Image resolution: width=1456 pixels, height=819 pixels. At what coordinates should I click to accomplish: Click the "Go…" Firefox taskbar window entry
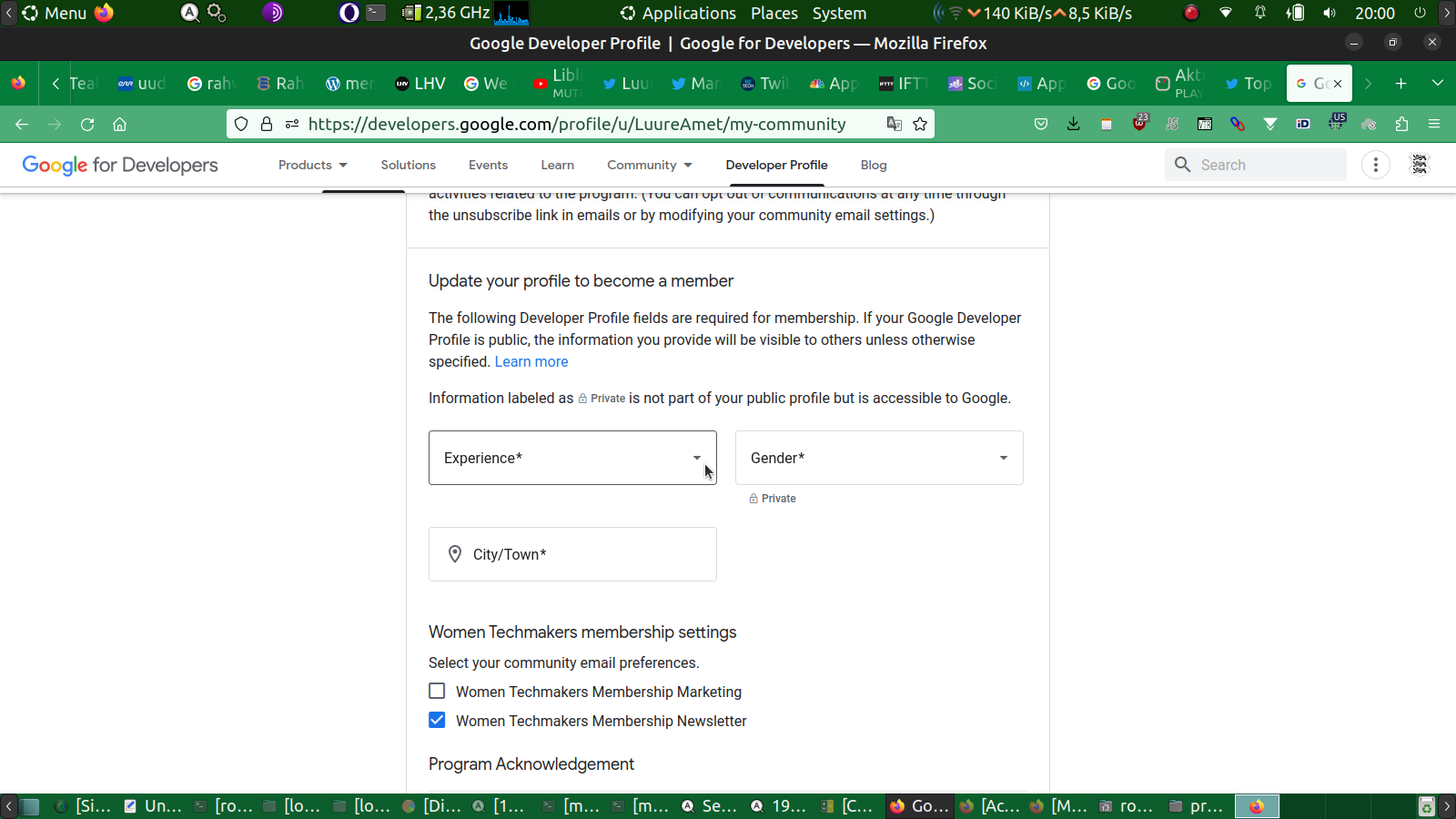coord(920,806)
